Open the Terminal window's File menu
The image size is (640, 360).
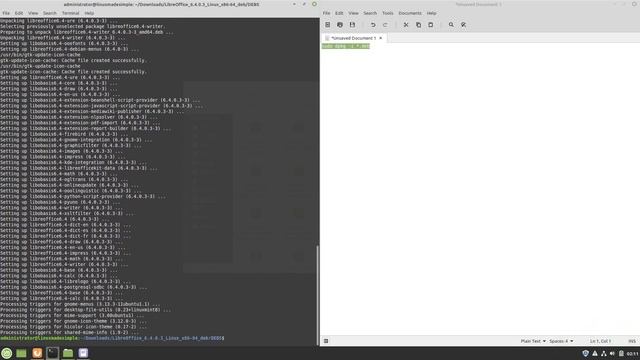click(x=6, y=13)
